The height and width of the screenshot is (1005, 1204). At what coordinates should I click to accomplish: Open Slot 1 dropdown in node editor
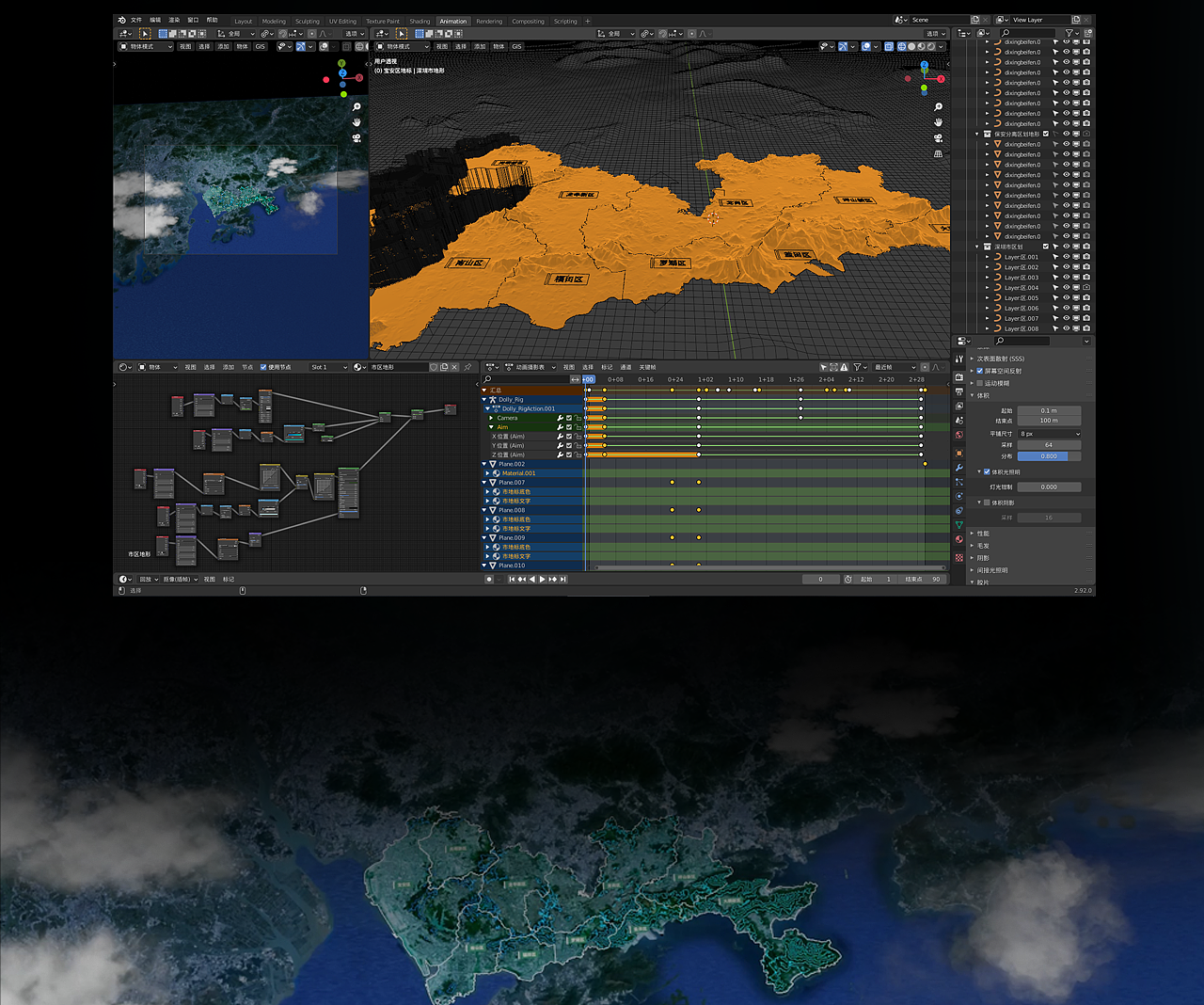click(329, 367)
